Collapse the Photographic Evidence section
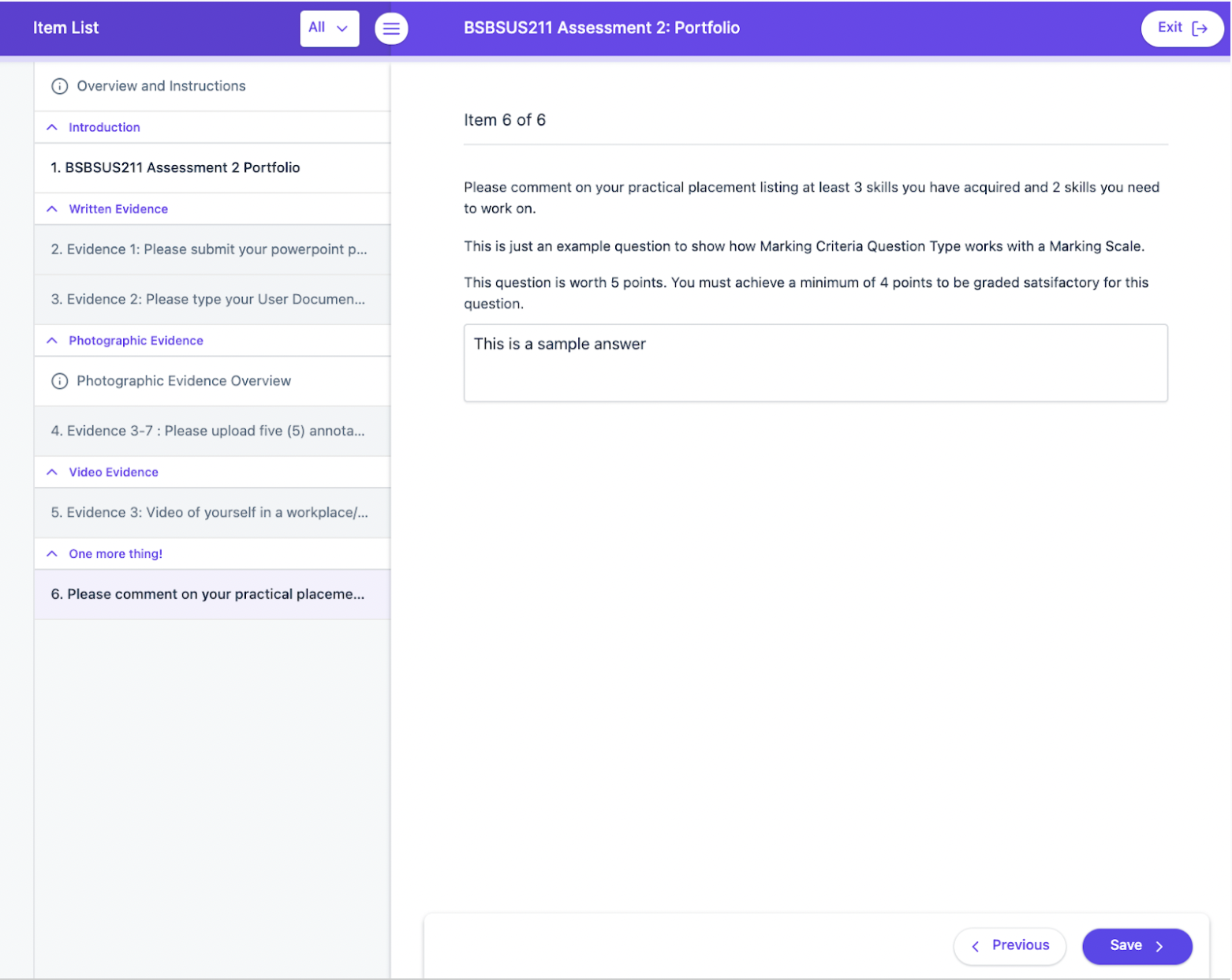The height and width of the screenshot is (980, 1232). pyautogui.click(x=52, y=341)
